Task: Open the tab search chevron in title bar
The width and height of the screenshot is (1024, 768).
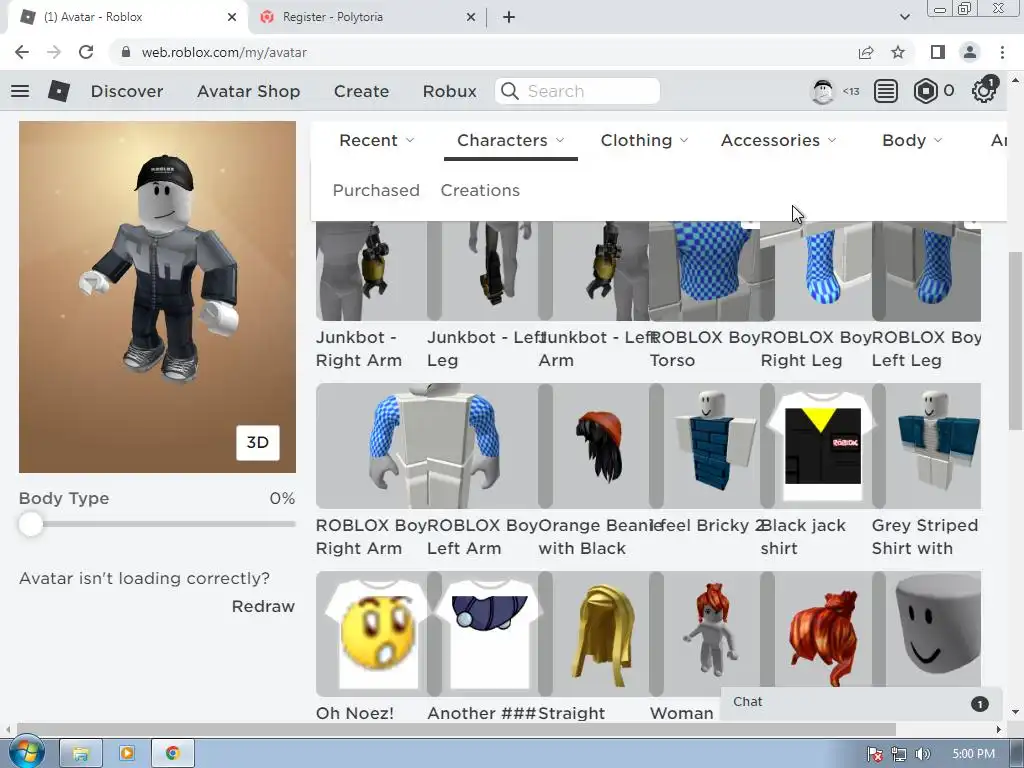Action: coord(904,17)
